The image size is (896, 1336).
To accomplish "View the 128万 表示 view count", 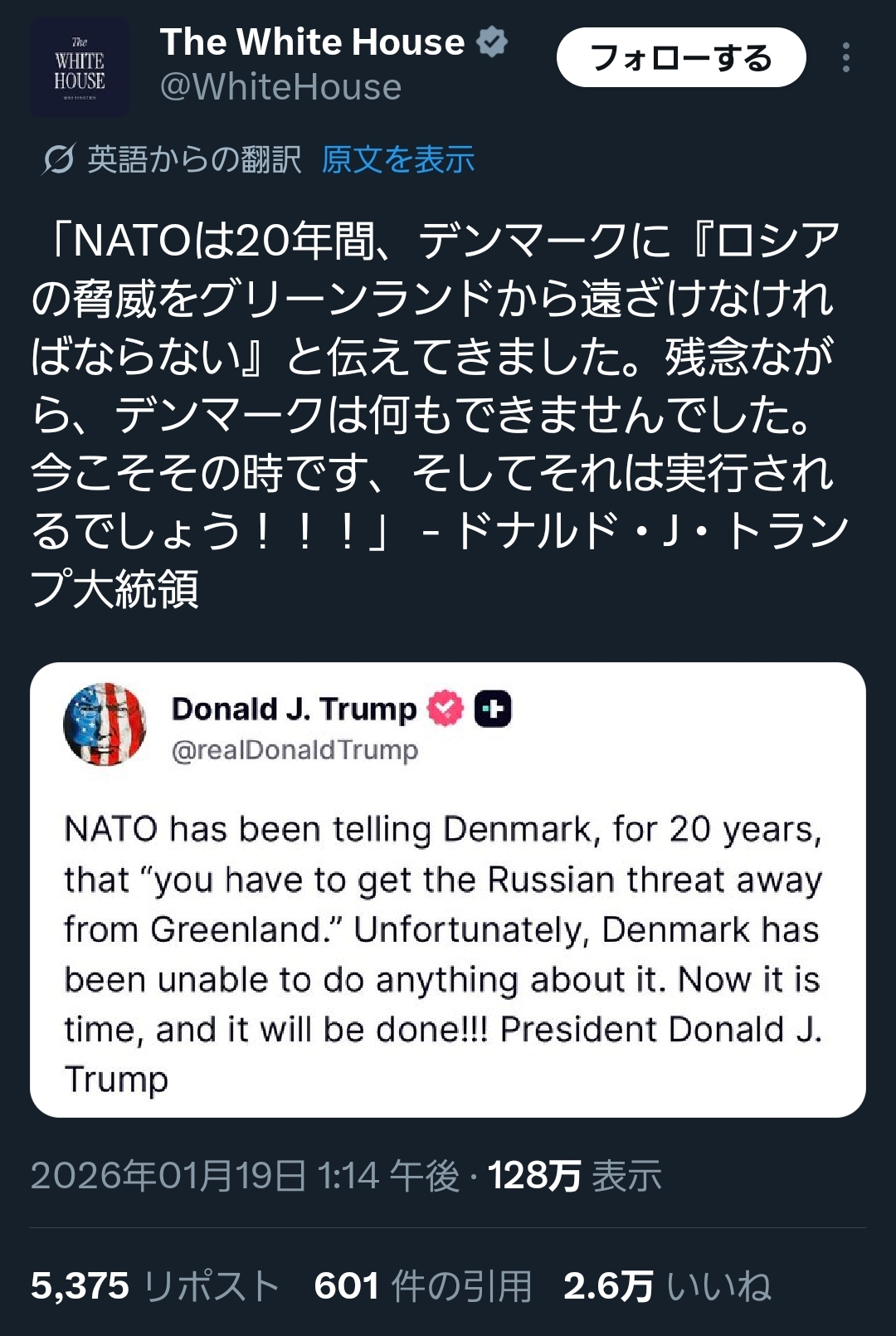I will point(574,1176).
